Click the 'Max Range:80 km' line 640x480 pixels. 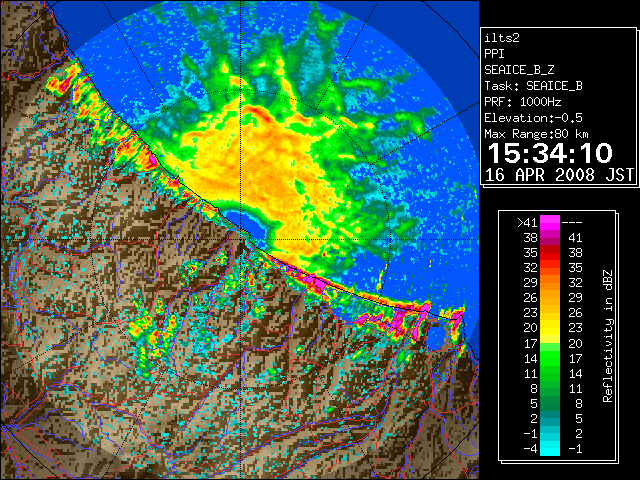coord(536,134)
